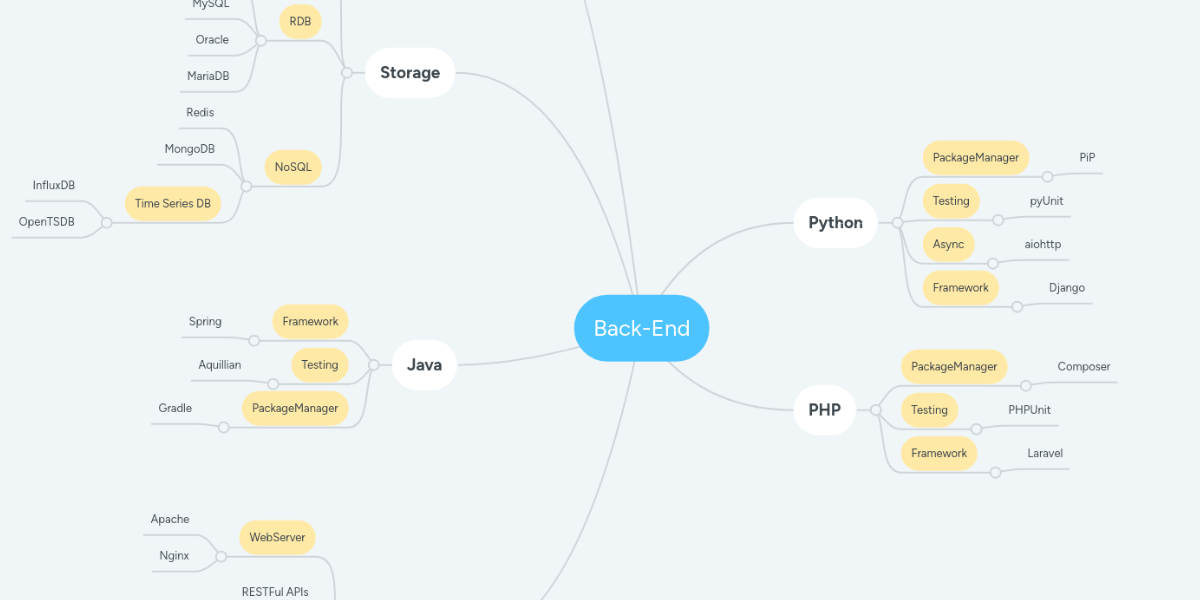The height and width of the screenshot is (600, 1200).
Task: Collapse the Python branch via its circle
Action: point(897,222)
